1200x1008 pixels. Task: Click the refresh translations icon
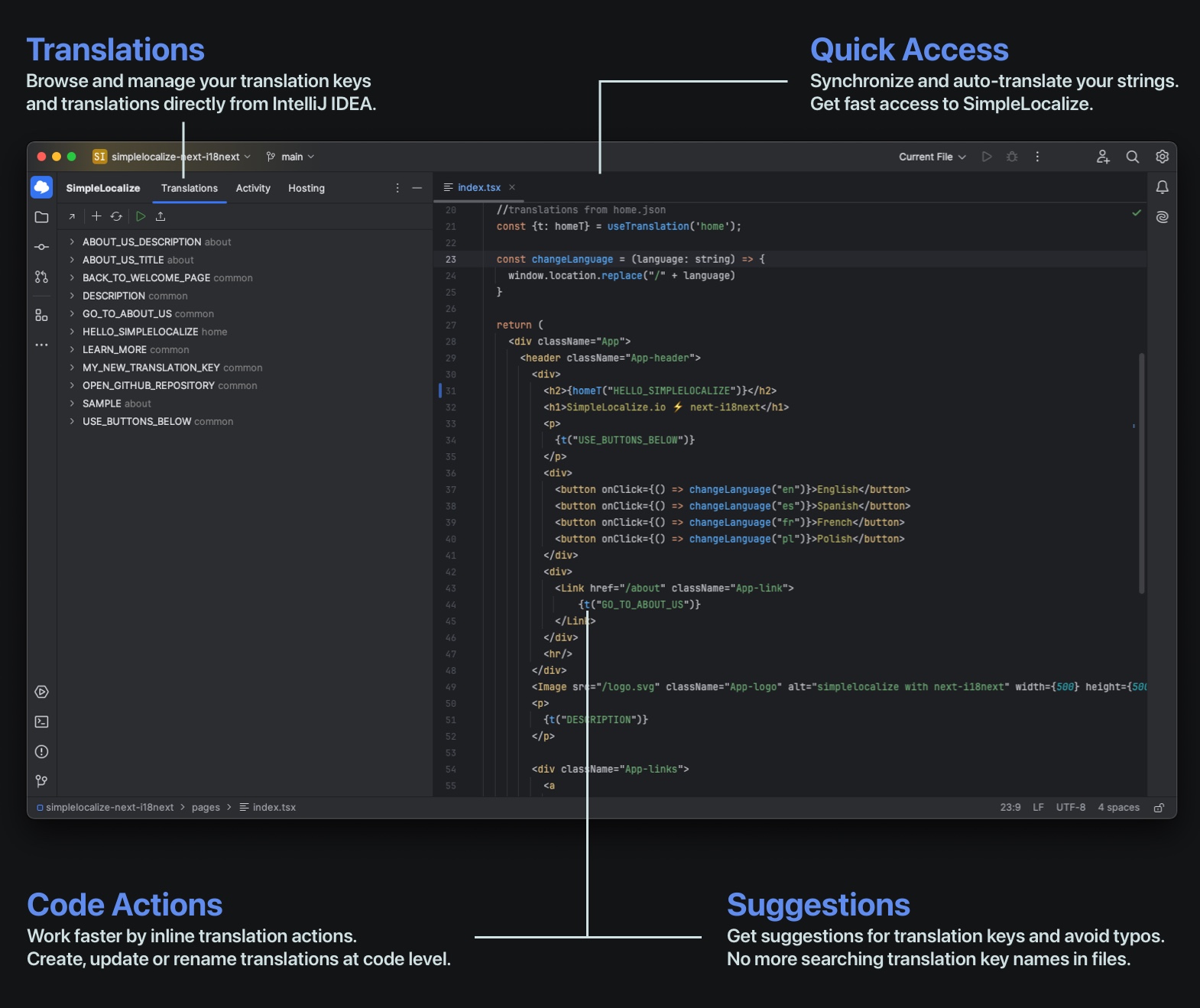pos(116,216)
